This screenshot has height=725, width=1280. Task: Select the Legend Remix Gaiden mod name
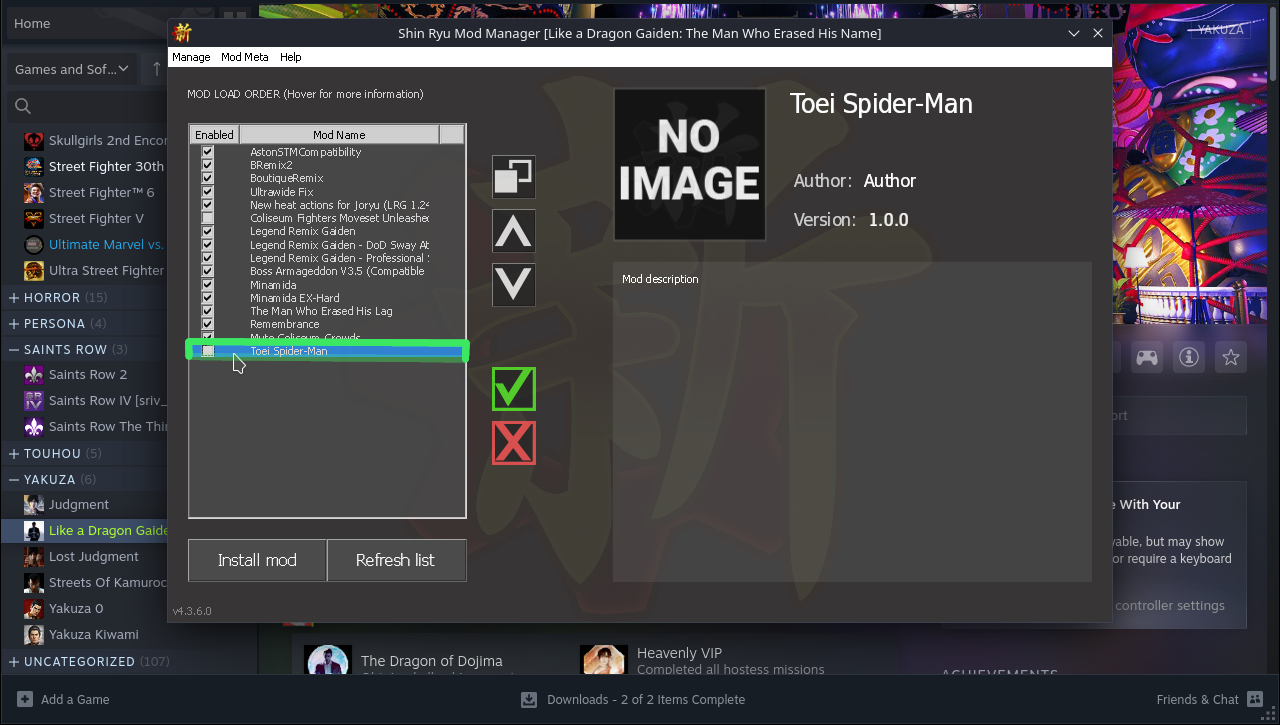303,231
